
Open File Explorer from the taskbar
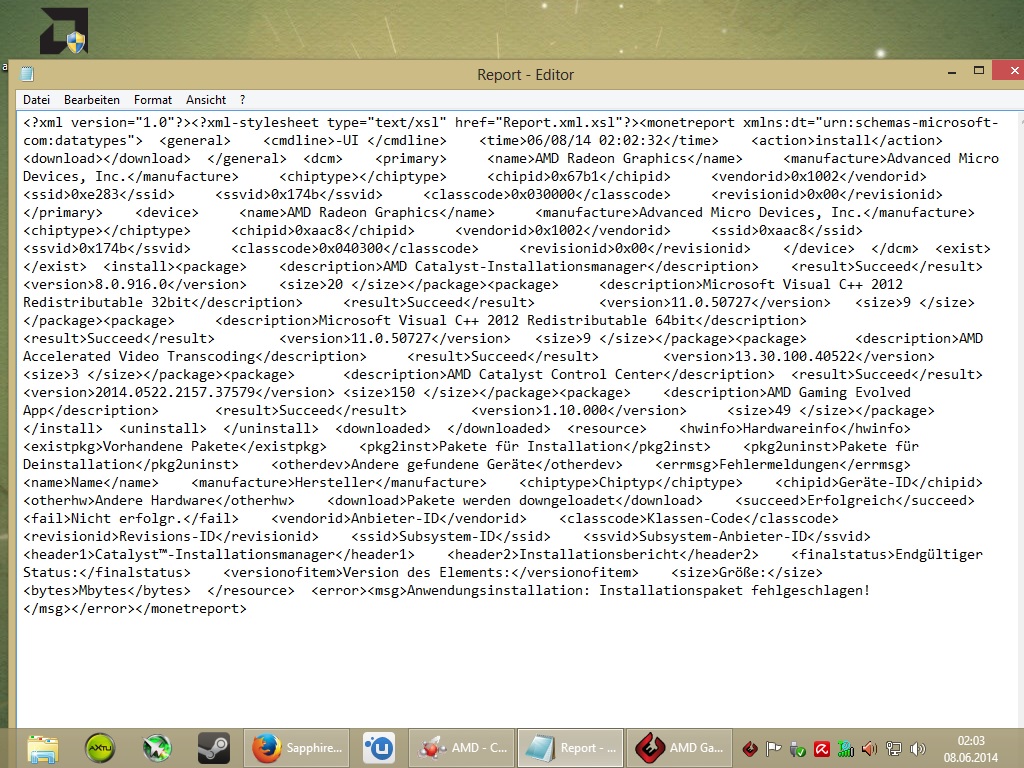coord(42,748)
